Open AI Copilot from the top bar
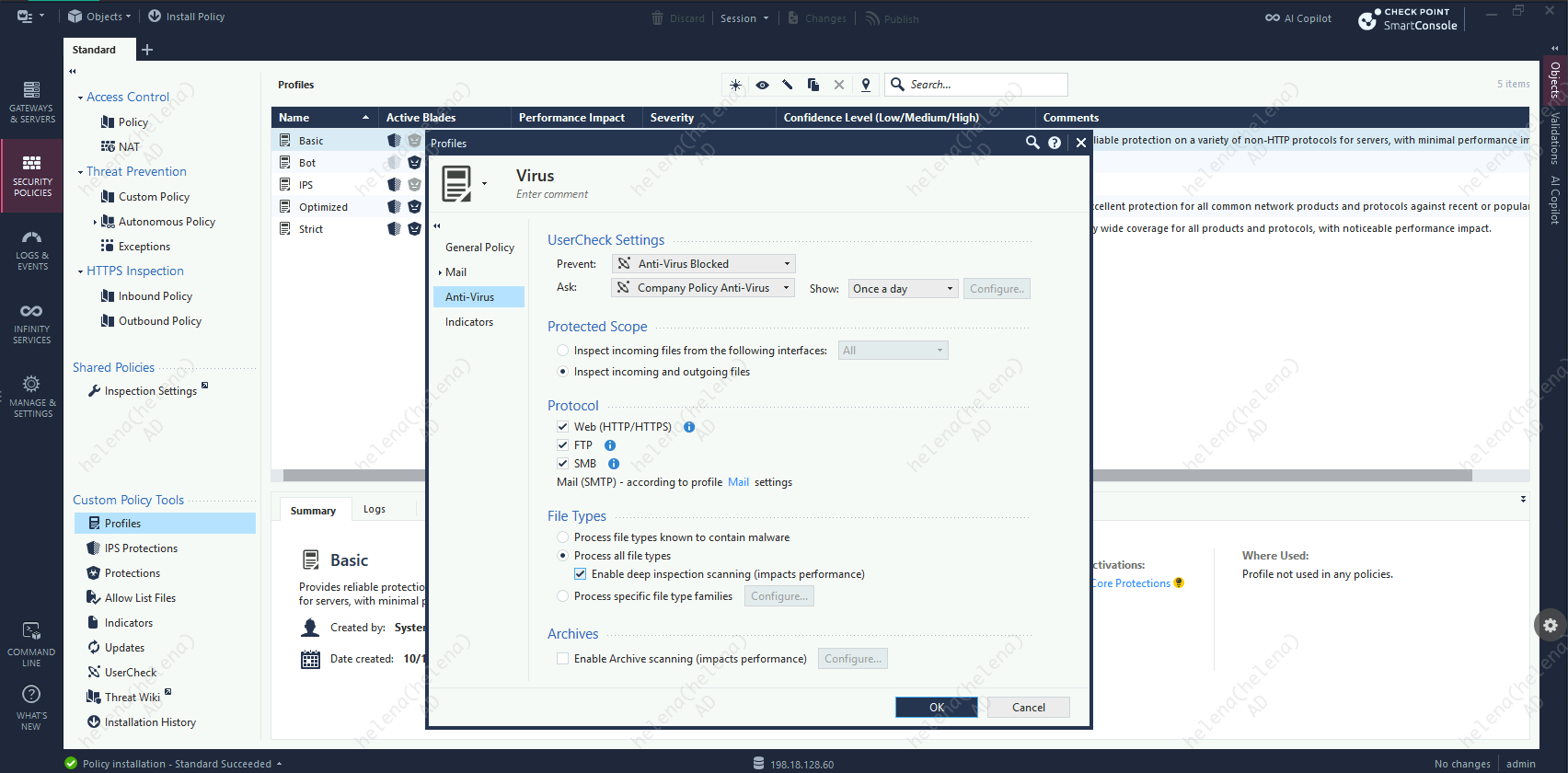This screenshot has height=773, width=1568. pyautogui.click(x=1298, y=18)
